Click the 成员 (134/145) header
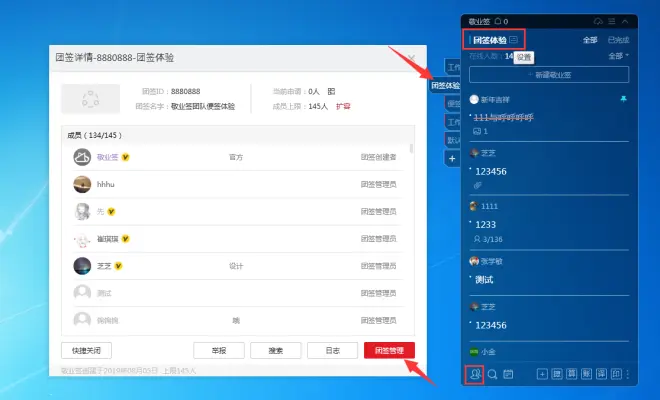Screen dimensions: 660x400 (95, 136)
